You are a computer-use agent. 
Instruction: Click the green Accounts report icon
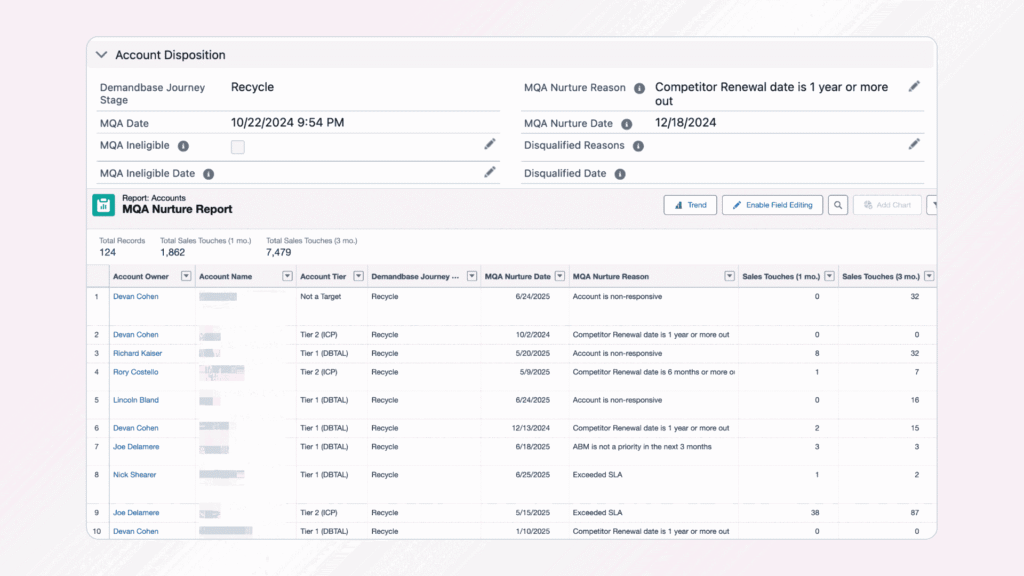(105, 204)
